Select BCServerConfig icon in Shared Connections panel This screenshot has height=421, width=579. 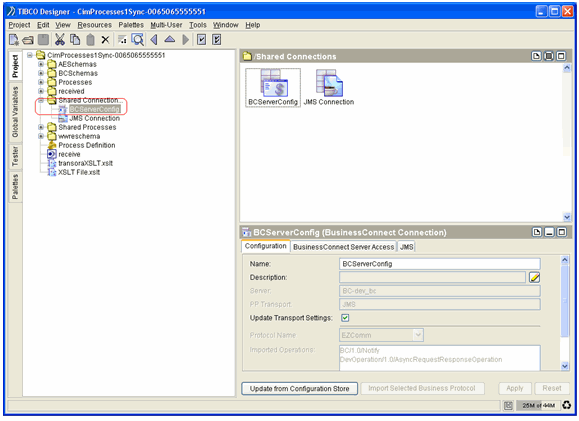(x=273, y=88)
